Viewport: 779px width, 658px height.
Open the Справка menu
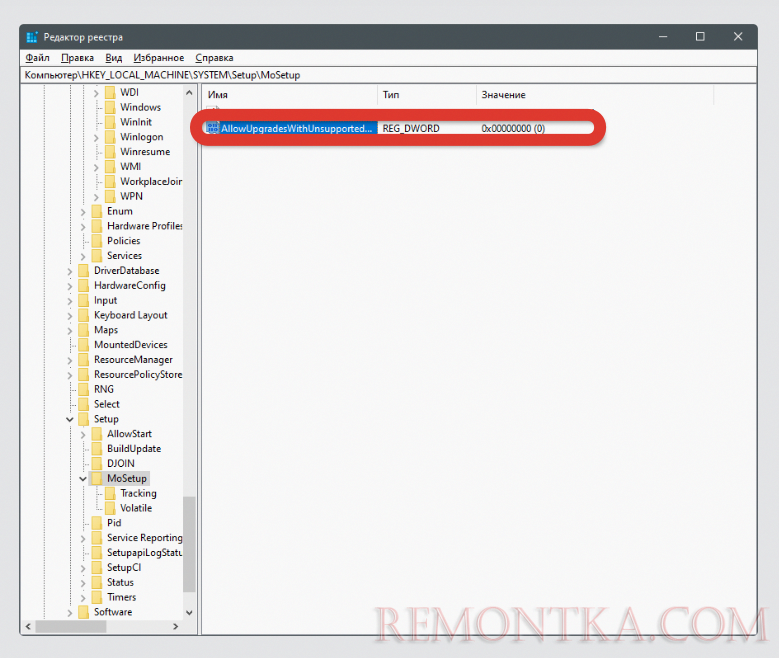[214, 58]
